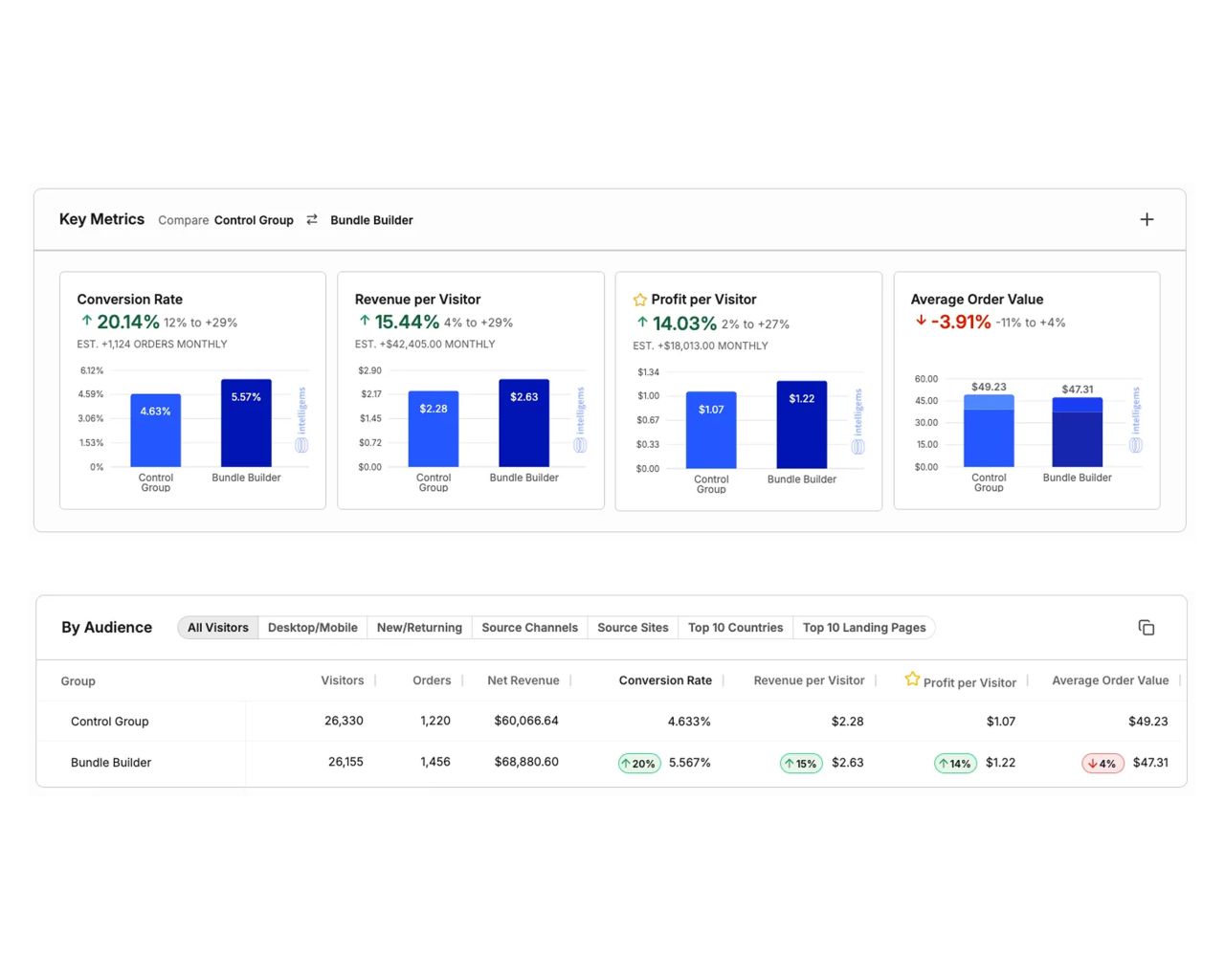This screenshot has height=980, width=1225.
Task: Sort by Average Order Value column header
Action: [x=1110, y=680]
